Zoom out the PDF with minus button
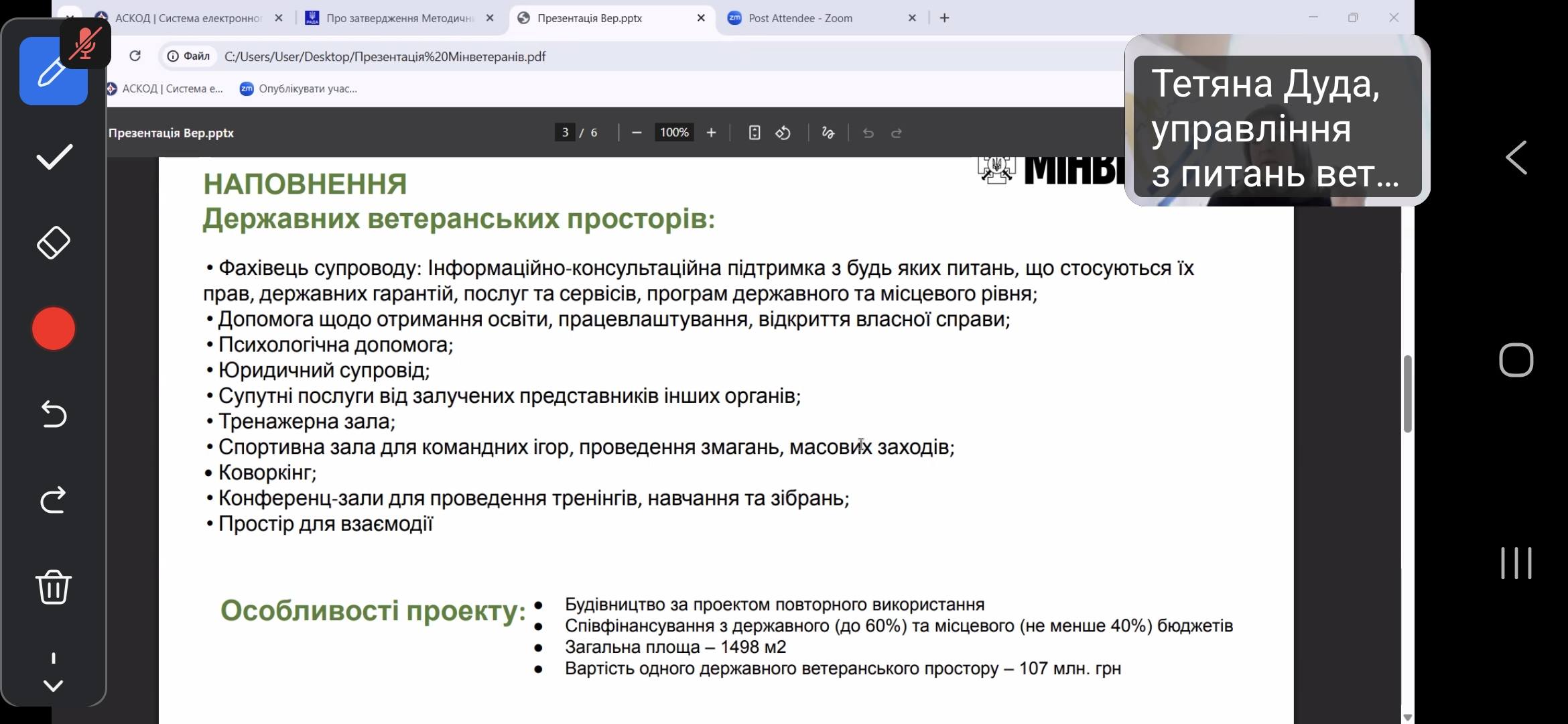The width and height of the screenshot is (1568, 724). click(x=637, y=133)
